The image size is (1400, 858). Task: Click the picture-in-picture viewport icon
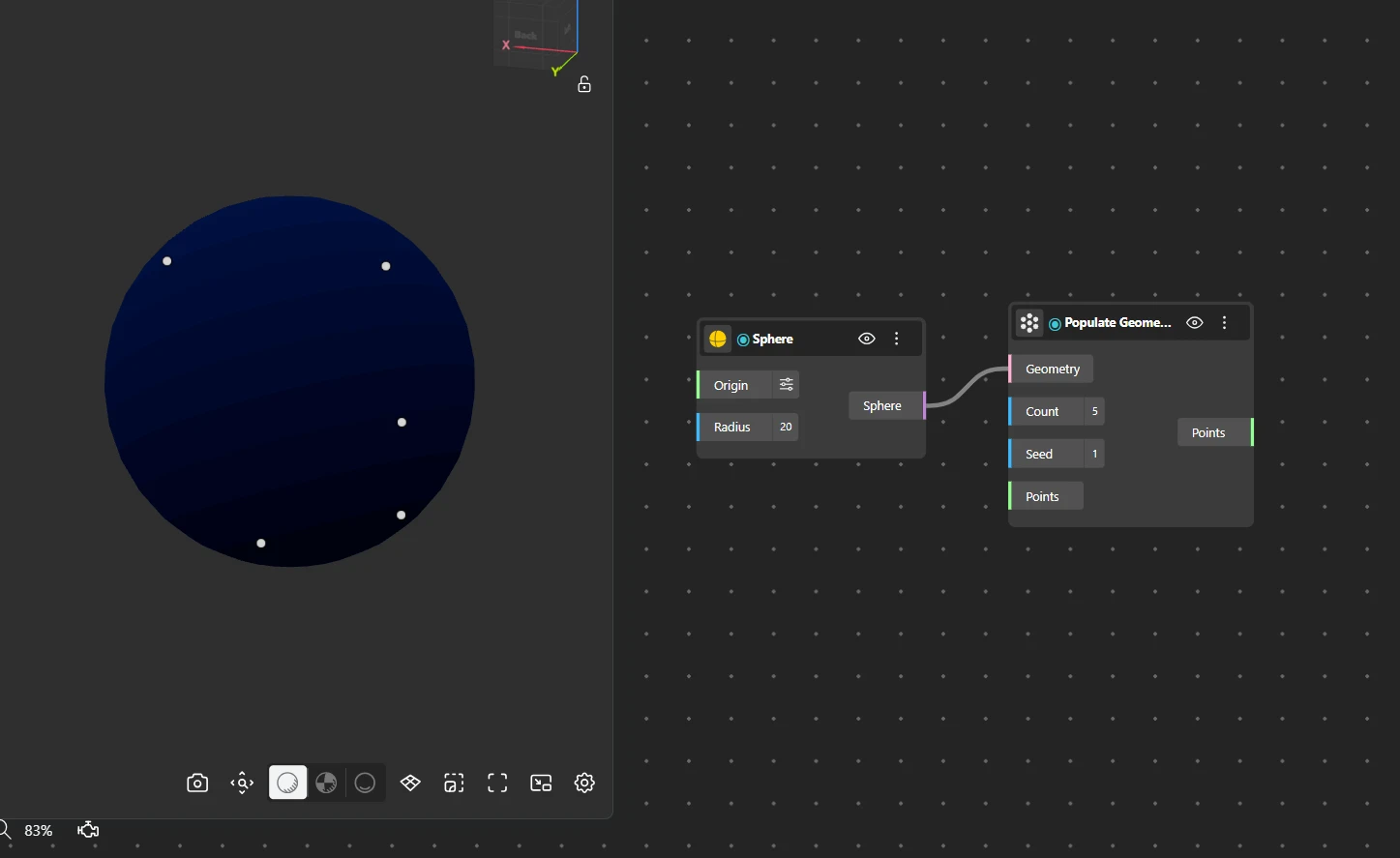pyautogui.click(x=541, y=783)
